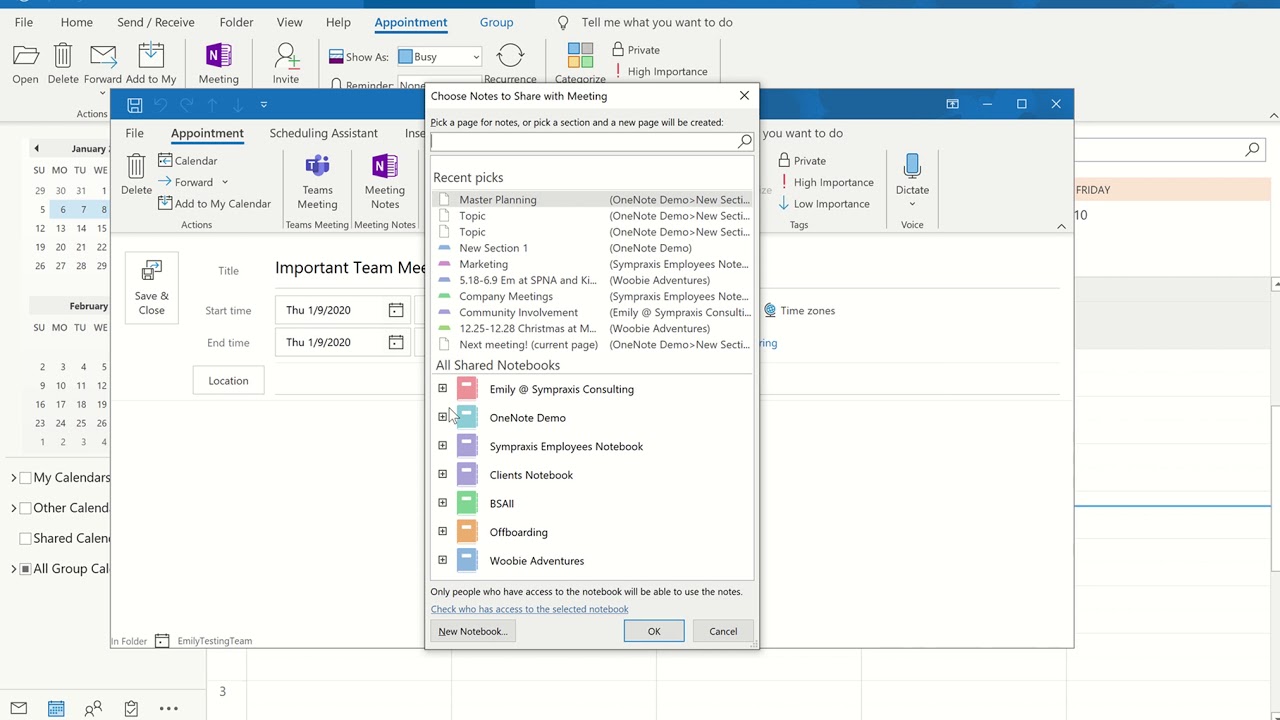Image resolution: width=1280 pixels, height=720 pixels.
Task: Click the Time zones globe icon
Action: click(x=769, y=311)
